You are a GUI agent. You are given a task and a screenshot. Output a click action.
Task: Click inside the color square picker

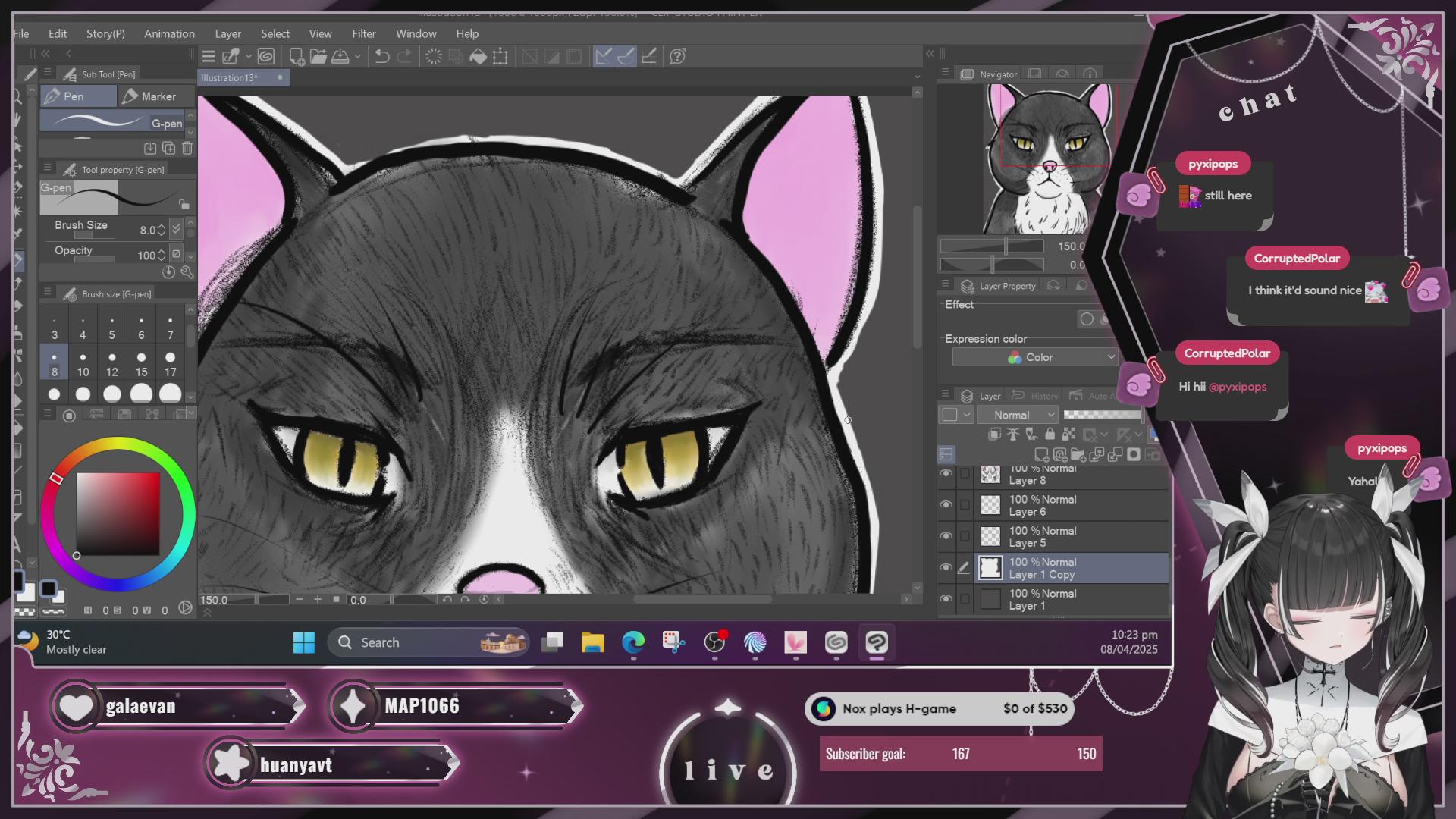point(118,513)
